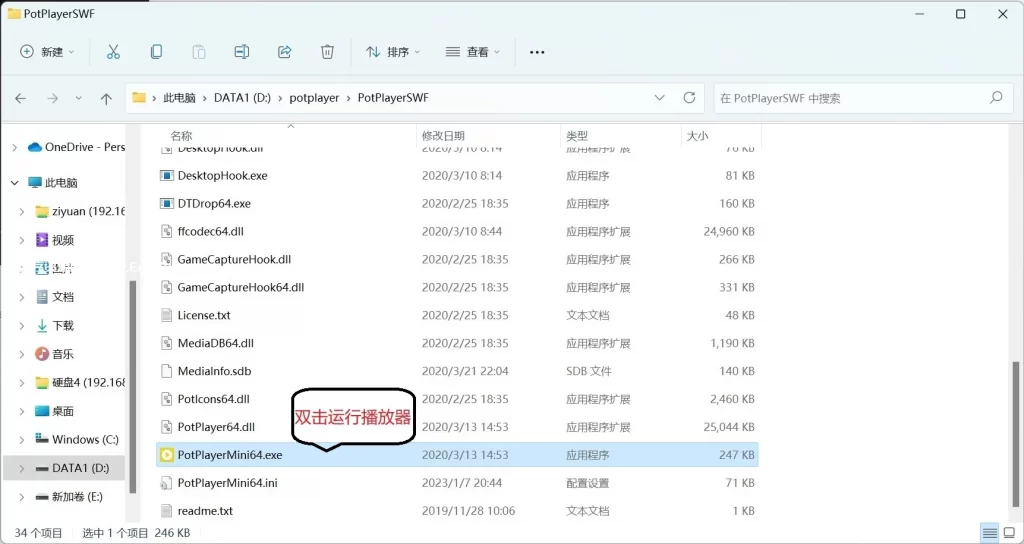The image size is (1024, 544).
Task: Expand the Windows (C:) tree node
Action: [22, 439]
